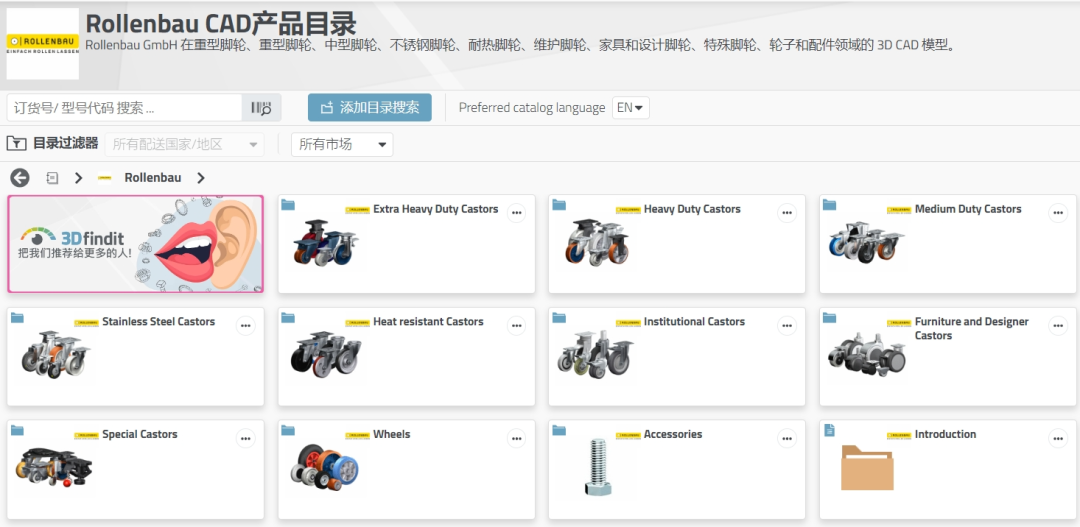Open the Institutional Castors options menu
Viewport: 1080px width, 527px height.
pyautogui.click(x=787, y=326)
